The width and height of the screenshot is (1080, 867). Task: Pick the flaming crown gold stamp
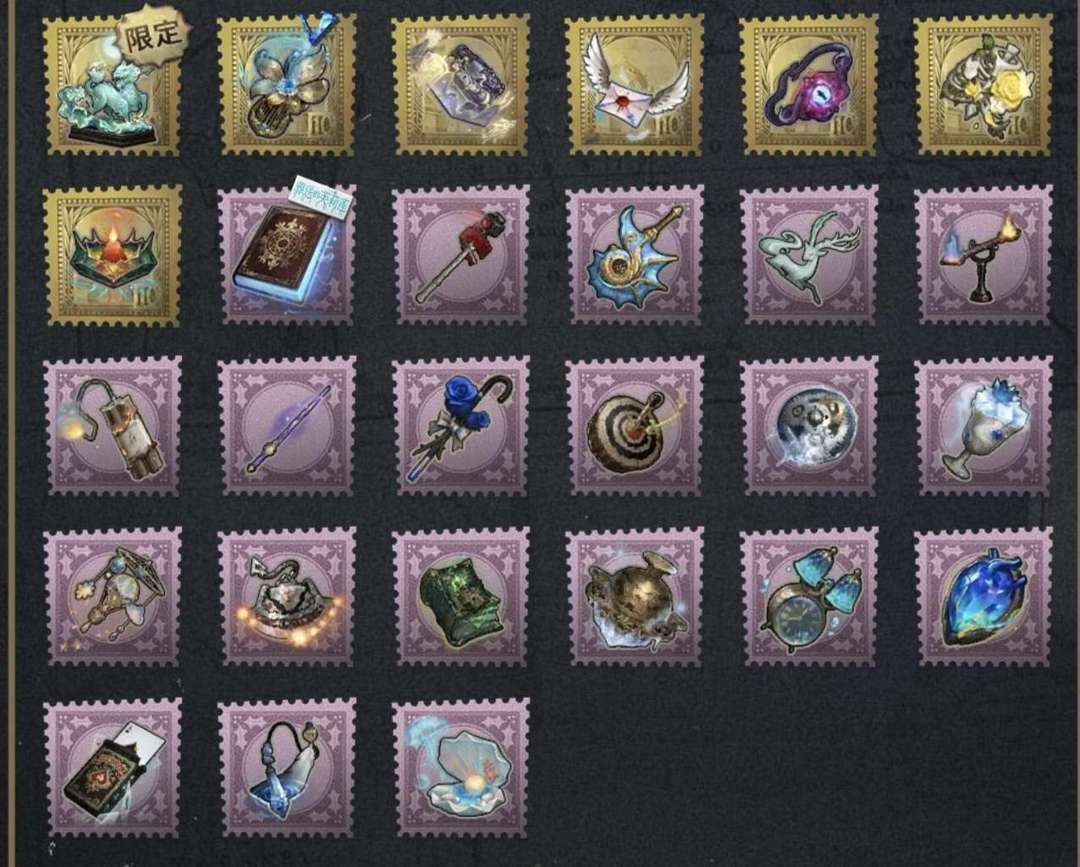(112, 255)
